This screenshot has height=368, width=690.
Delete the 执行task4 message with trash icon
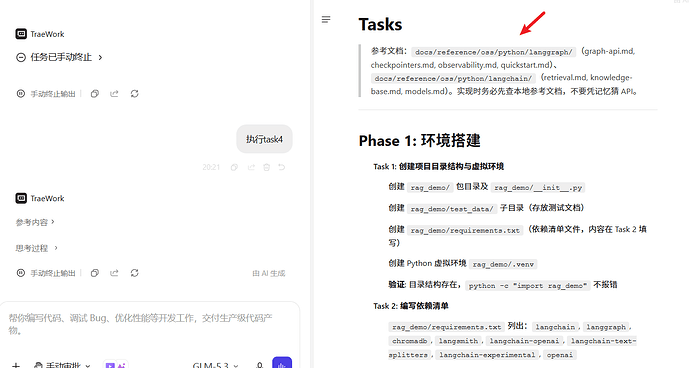pyautogui.click(x=266, y=167)
